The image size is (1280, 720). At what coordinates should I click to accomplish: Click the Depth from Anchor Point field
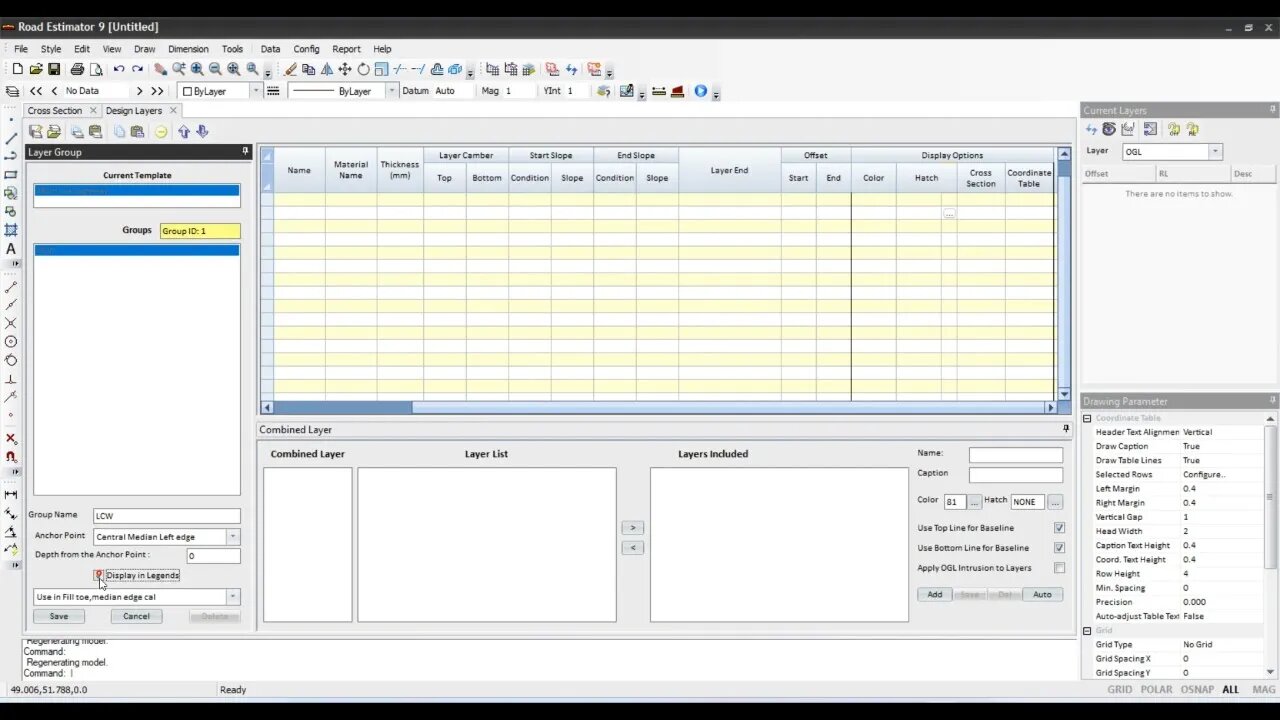(213, 556)
